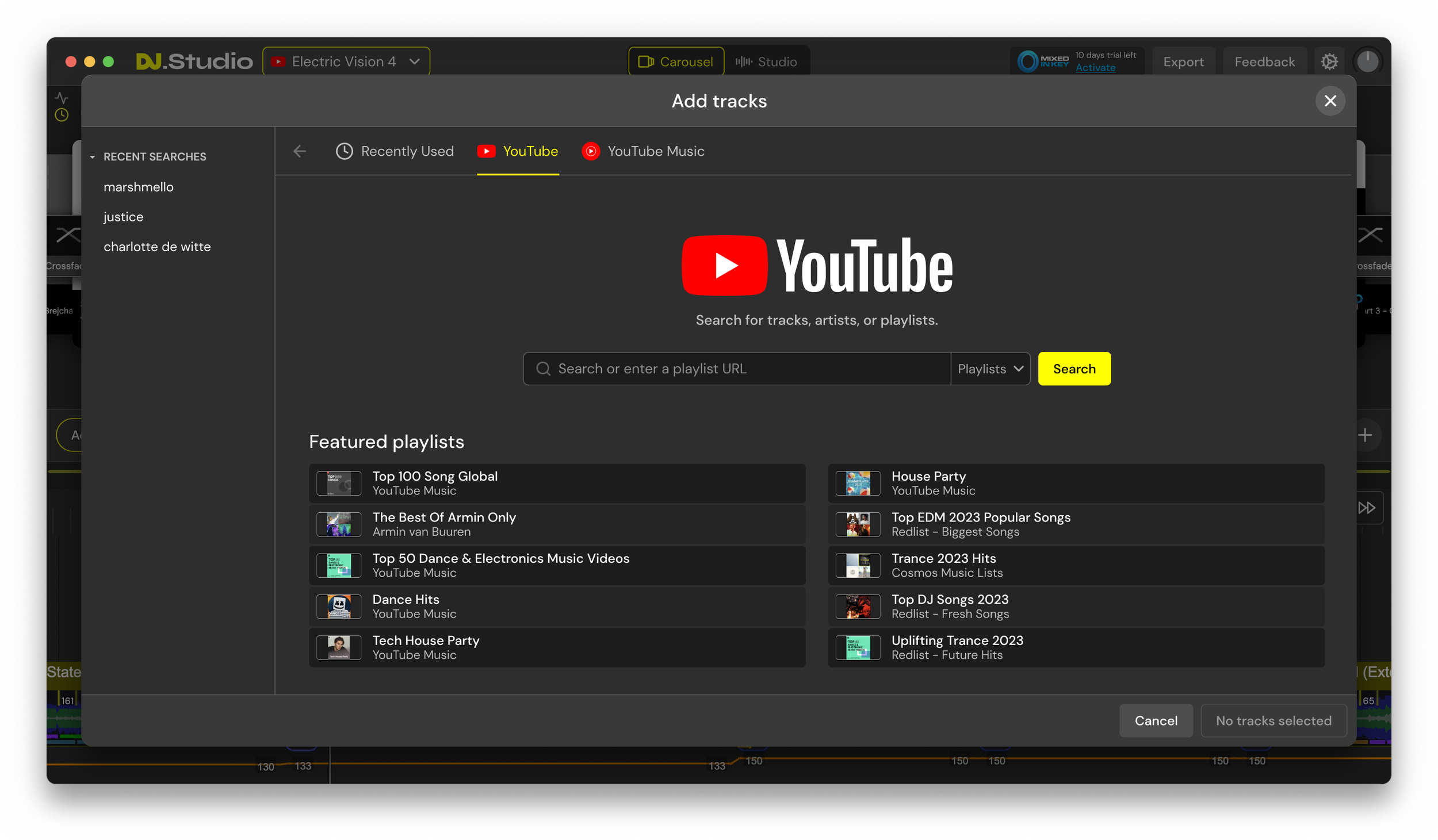Collapse the Recent Searches section
The height and width of the screenshot is (840, 1438).
tap(93, 157)
